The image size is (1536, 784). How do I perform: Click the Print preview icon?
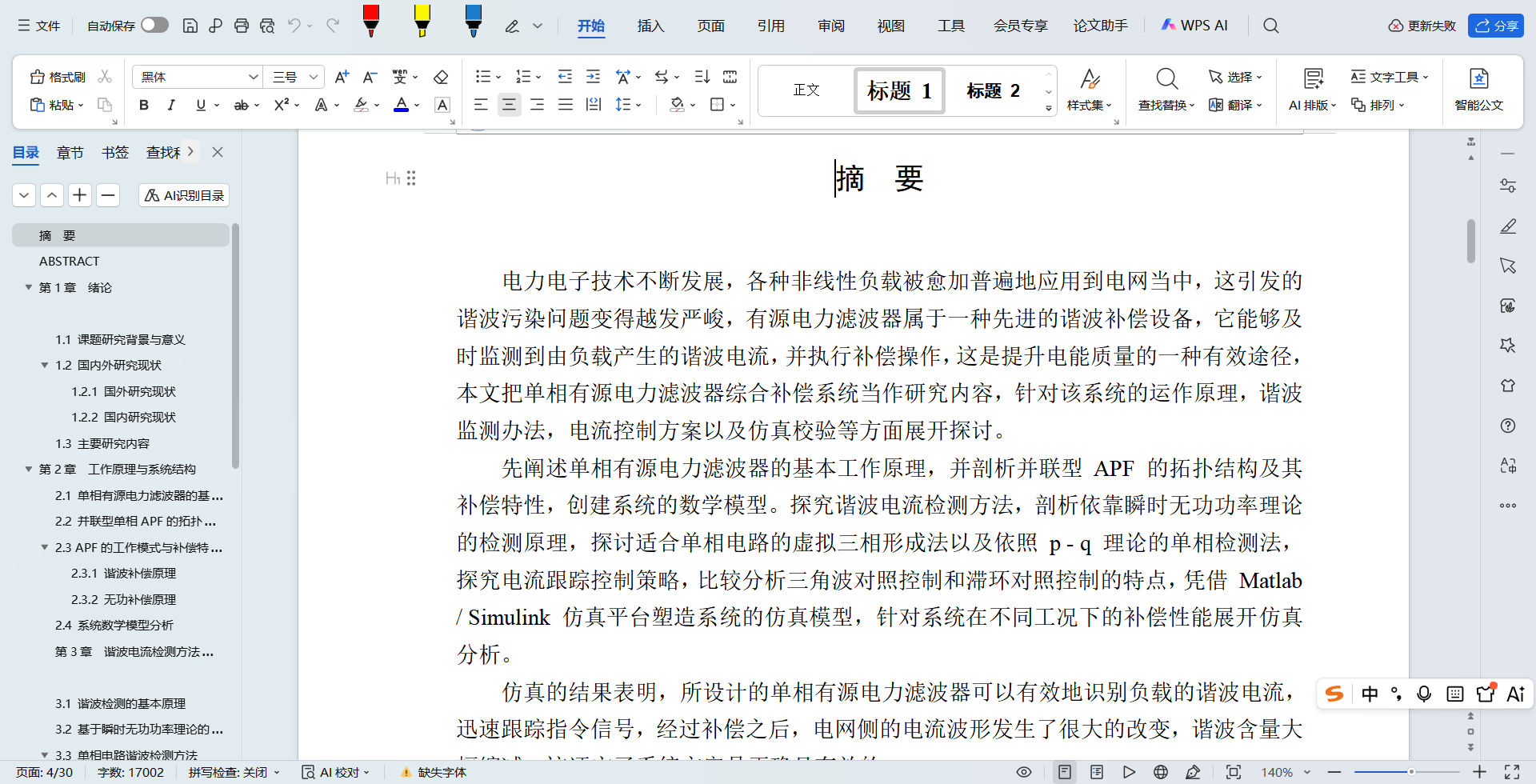click(267, 26)
